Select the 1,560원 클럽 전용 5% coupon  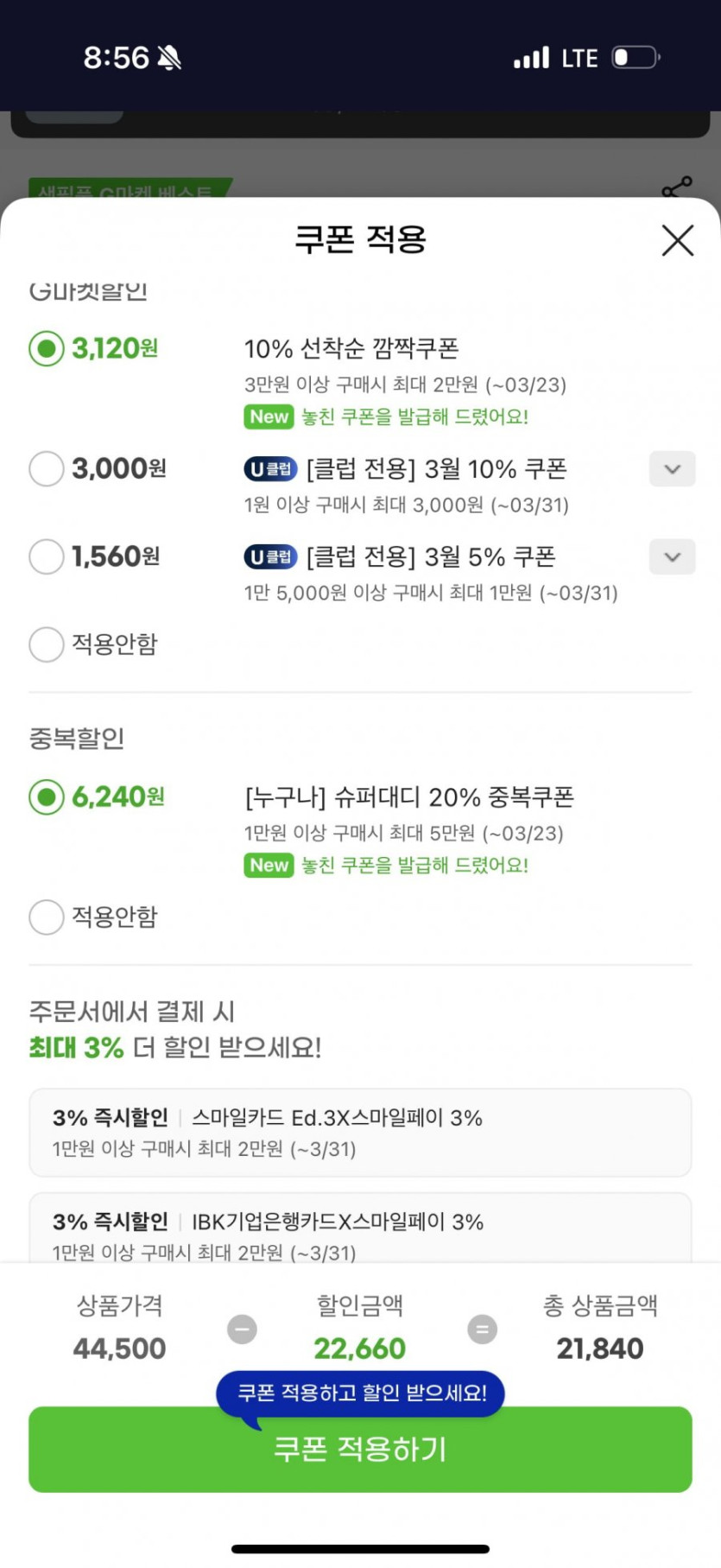coord(47,557)
